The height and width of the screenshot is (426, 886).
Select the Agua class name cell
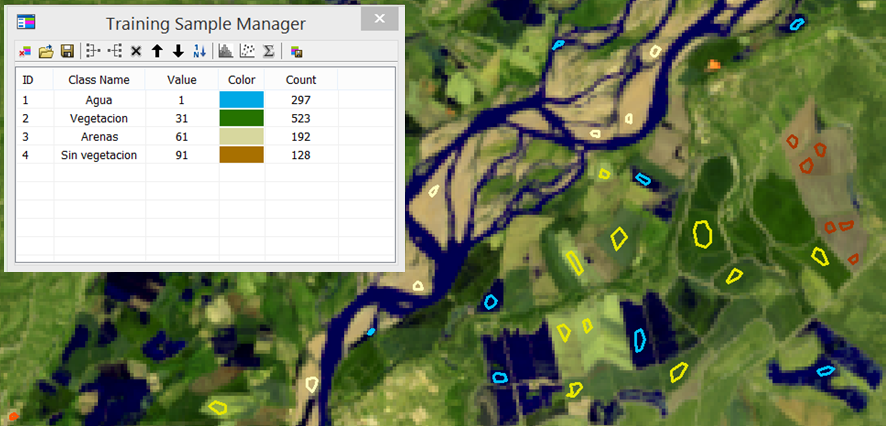tap(99, 100)
